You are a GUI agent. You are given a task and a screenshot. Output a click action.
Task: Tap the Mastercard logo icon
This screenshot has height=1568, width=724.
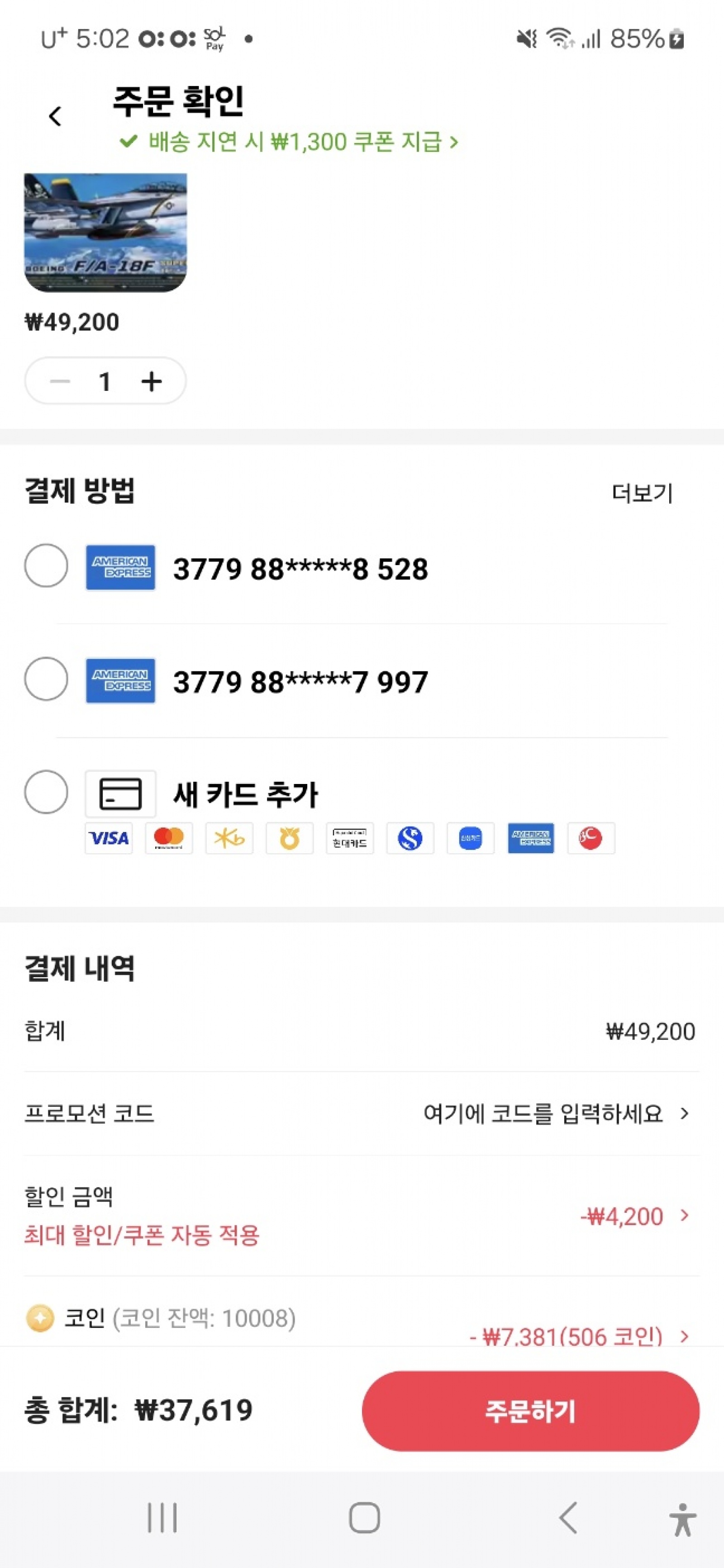click(x=169, y=838)
